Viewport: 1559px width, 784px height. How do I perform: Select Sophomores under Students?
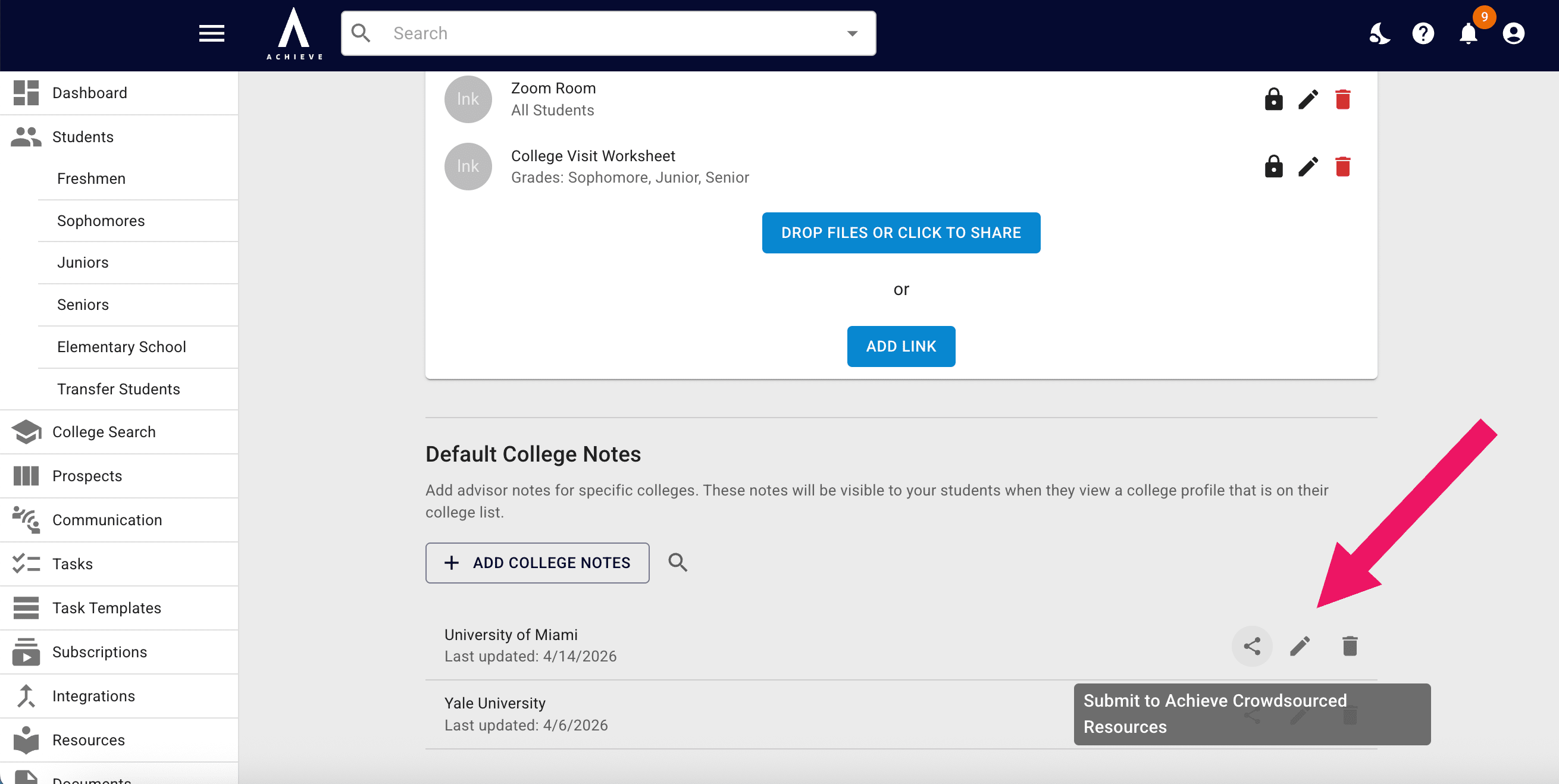tap(138, 221)
